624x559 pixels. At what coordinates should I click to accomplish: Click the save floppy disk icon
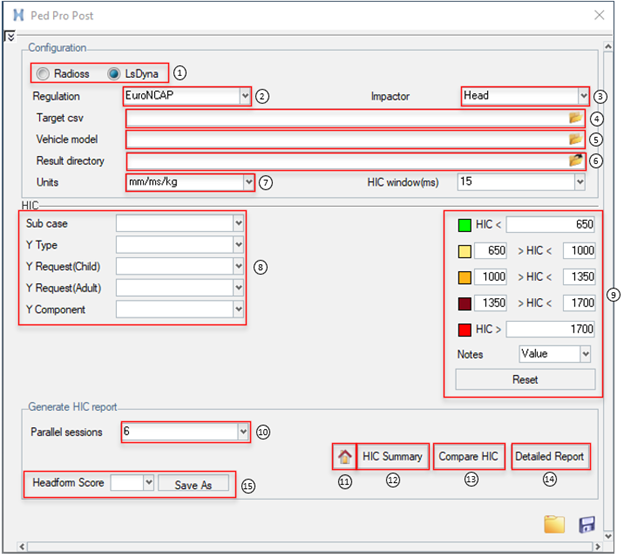[x=587, y=524]
